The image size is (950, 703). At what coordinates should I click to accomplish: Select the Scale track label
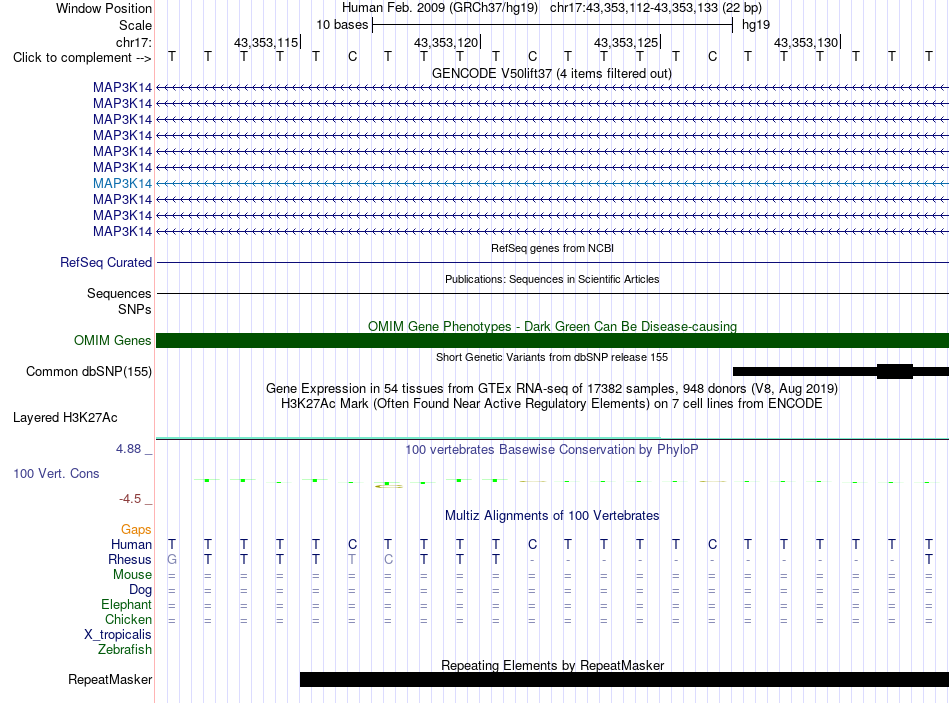point(135,25)
